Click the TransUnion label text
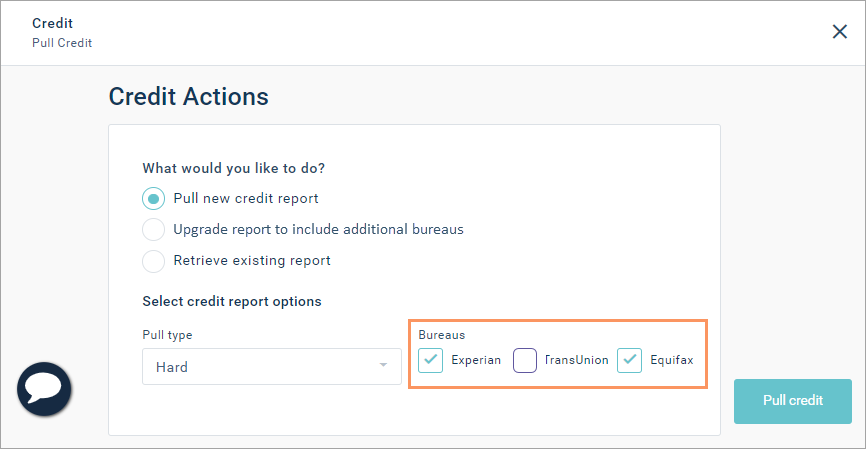The height and width of the screenshot is (449, 866). [576, 360]
